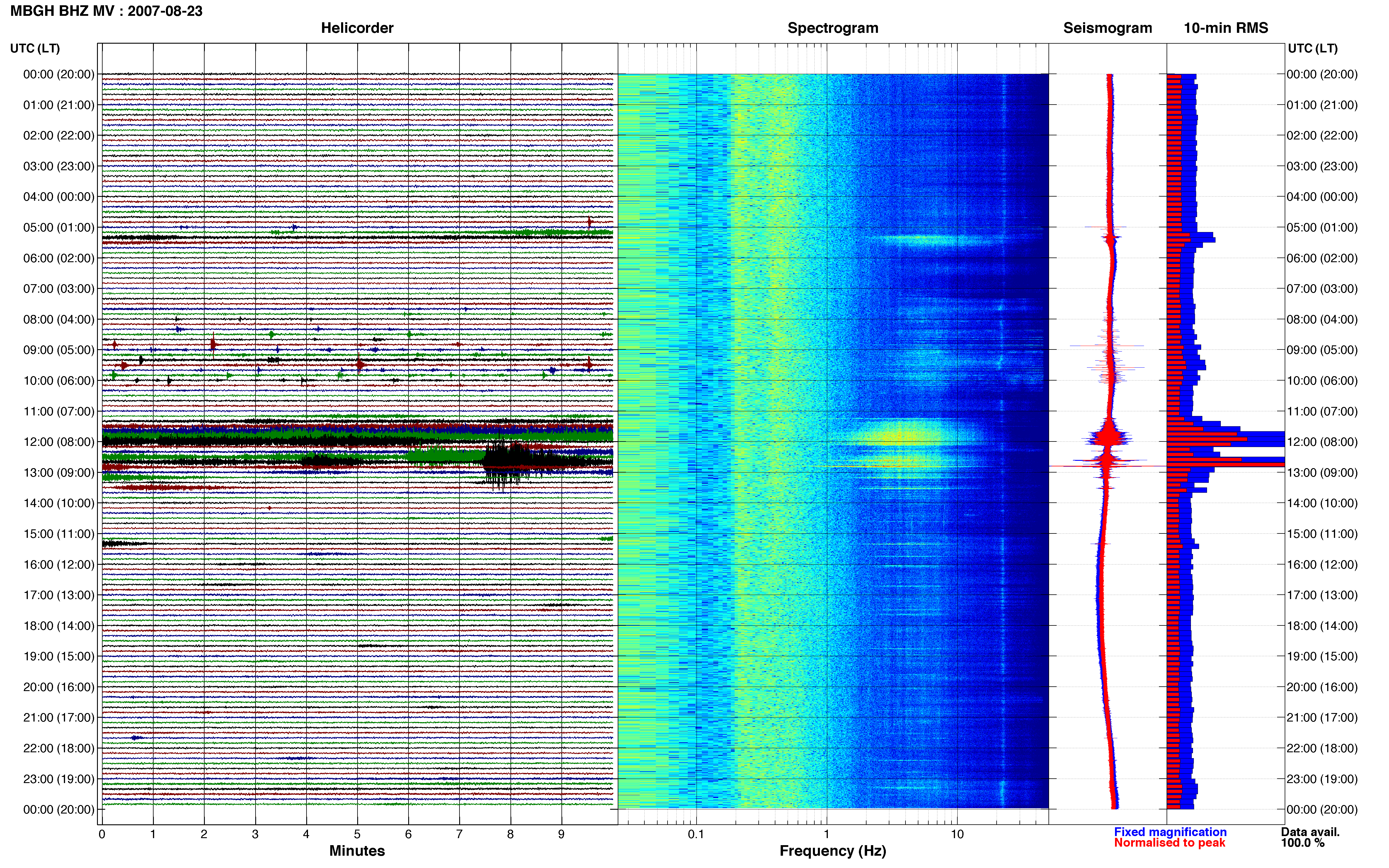Click the 'Normalised to peak' legend text
Image resolution: width=1389 pixels, height=868 pixels.
pos(1170,843)
